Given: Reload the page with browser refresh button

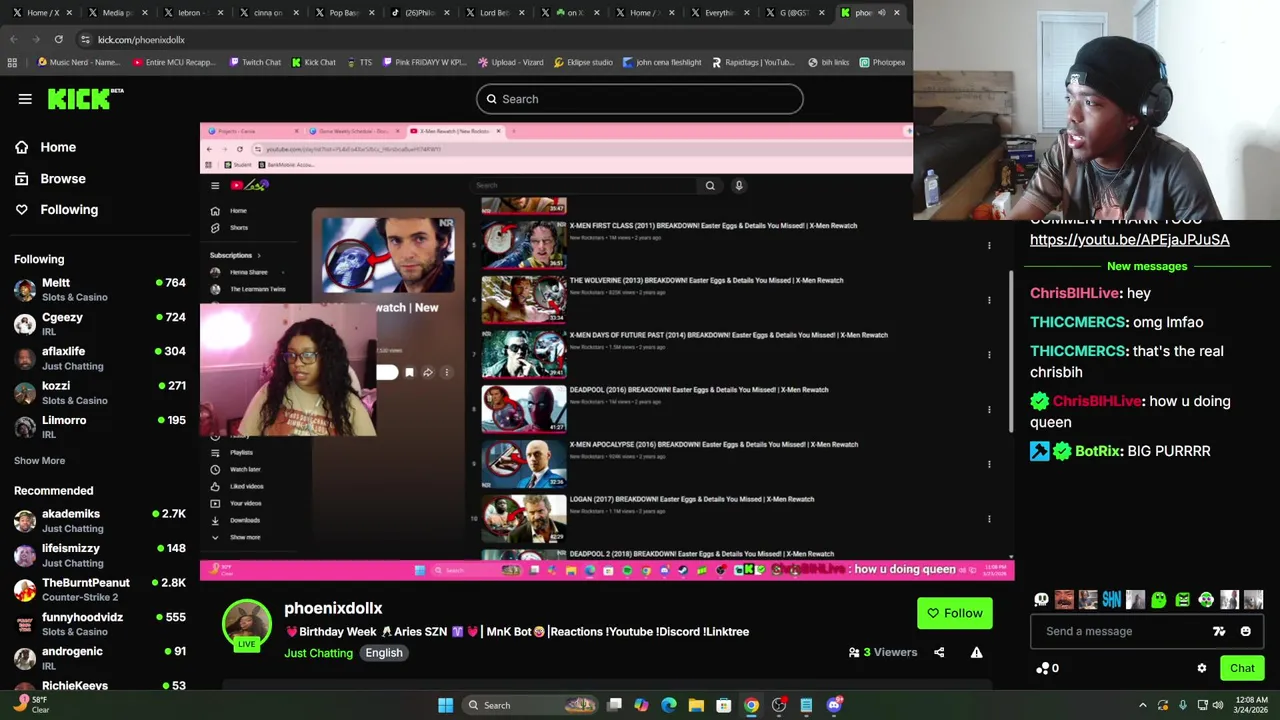Looking at the screenshot, I should [59, 39].
